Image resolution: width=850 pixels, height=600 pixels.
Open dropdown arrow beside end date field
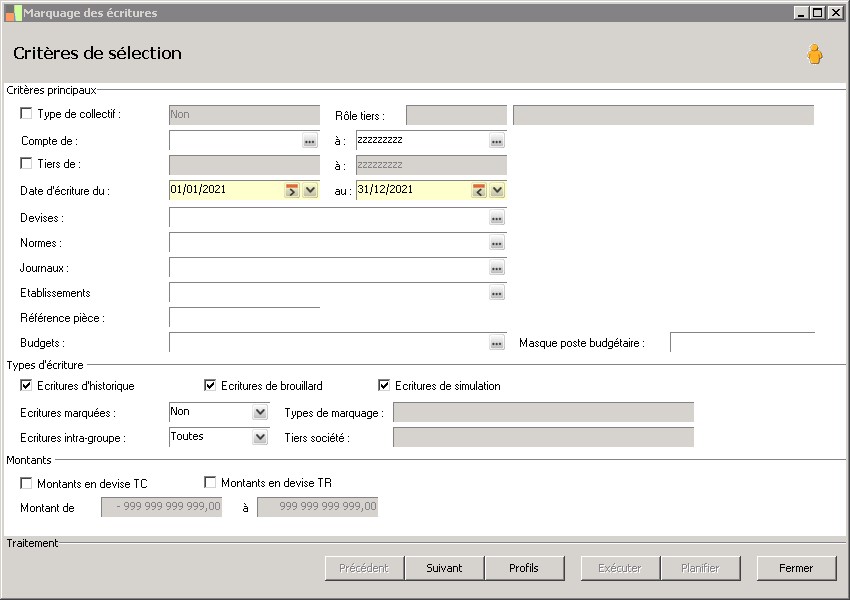click(497, 190)
